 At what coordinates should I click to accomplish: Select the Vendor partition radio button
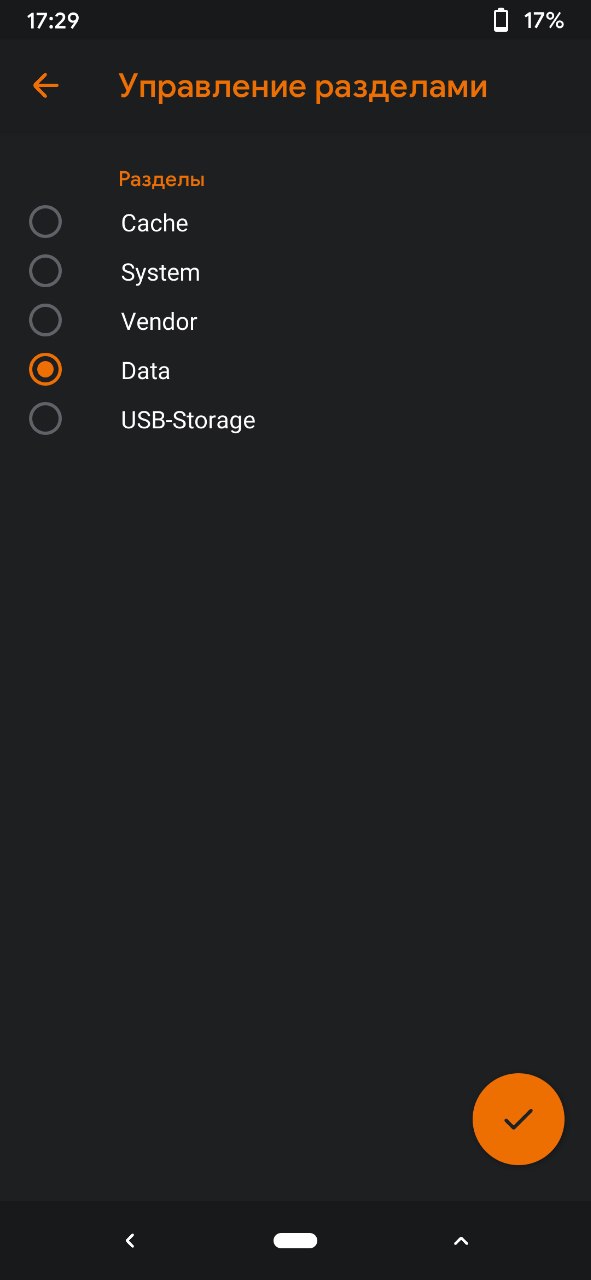(45, 320)
